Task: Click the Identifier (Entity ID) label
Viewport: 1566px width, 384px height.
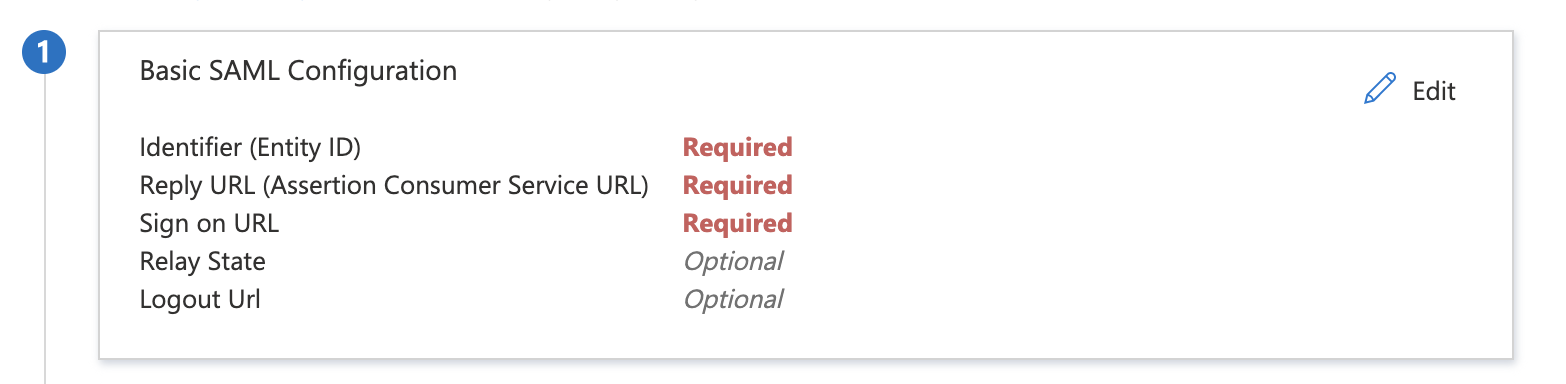Action: pos(250,148)
